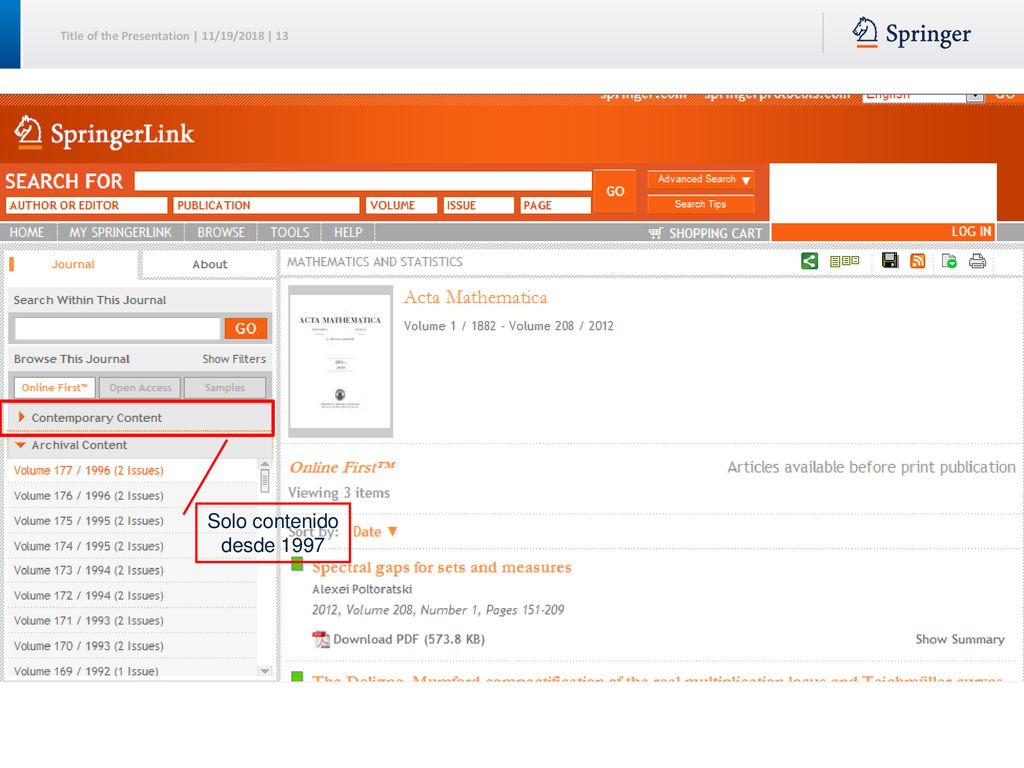The width and height of the screenshot is (1024, 768).
Task: Select Volume 170 / 1993 (2 Issues)
Action: [x=88, y=646]
